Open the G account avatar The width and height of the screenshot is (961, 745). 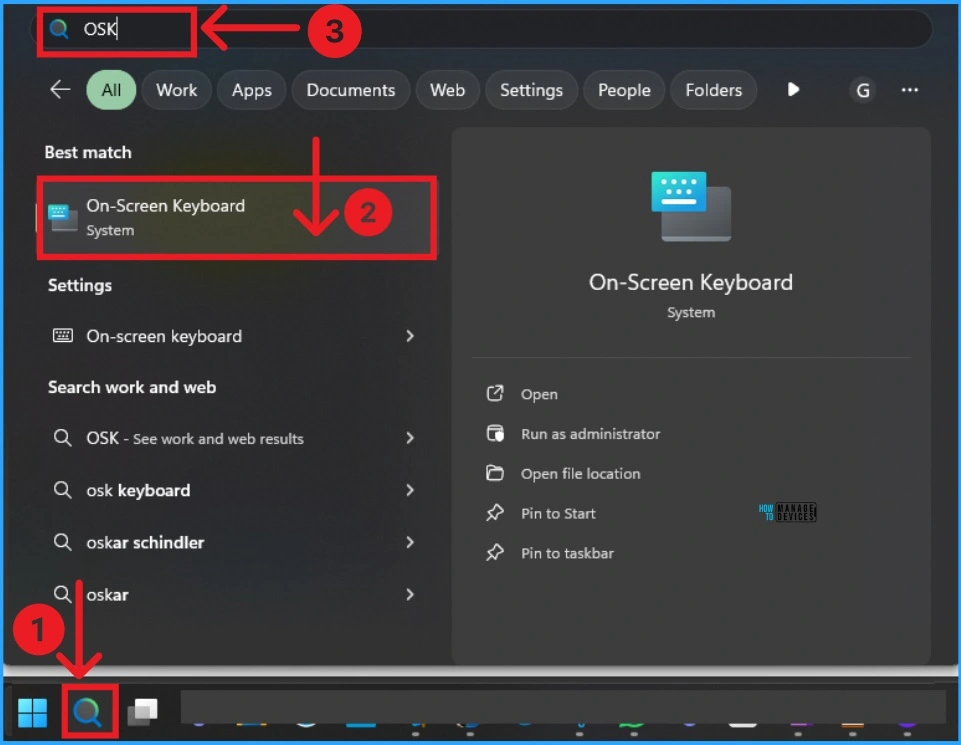click(862, 90)
